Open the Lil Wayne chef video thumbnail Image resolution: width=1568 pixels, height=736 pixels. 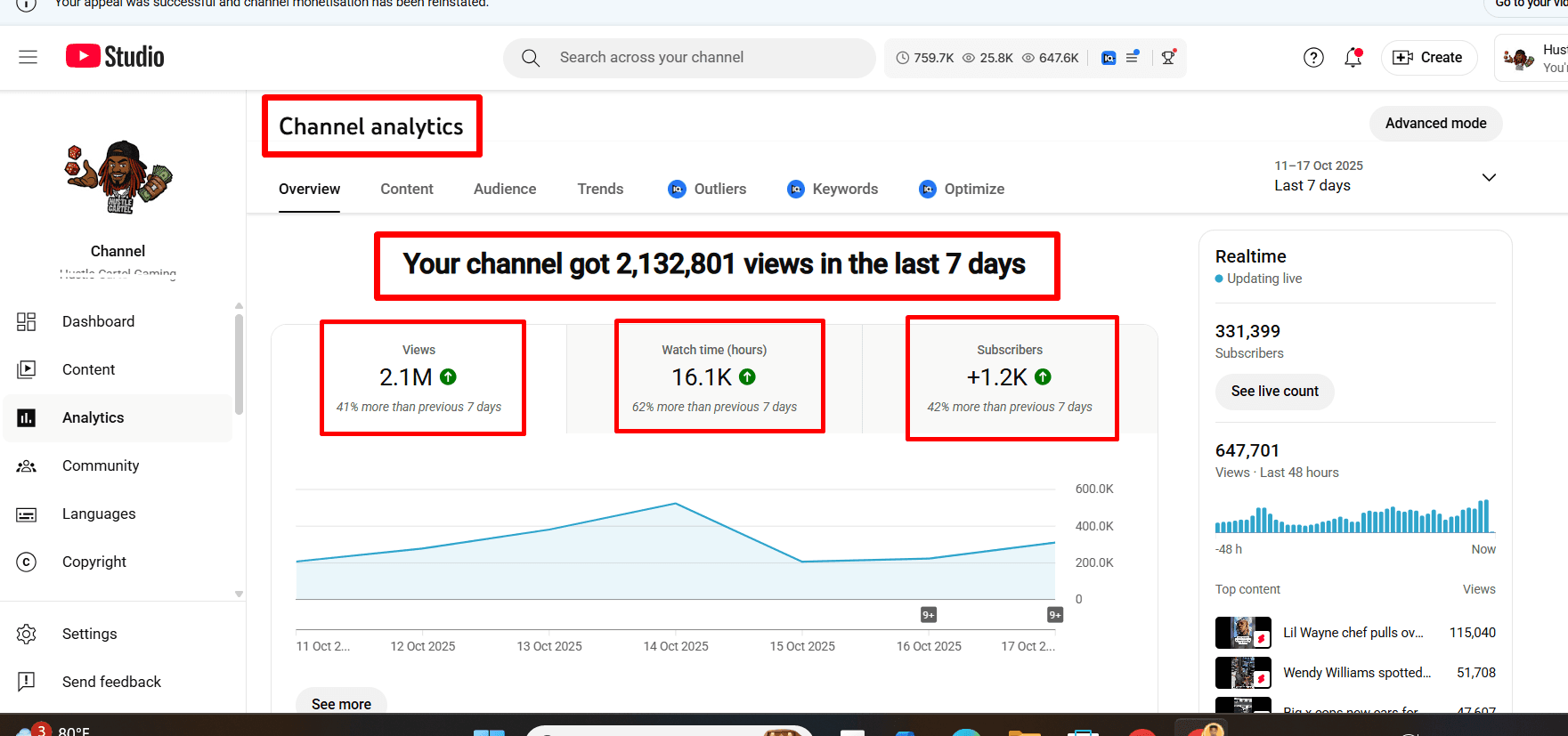point(1243,633)
